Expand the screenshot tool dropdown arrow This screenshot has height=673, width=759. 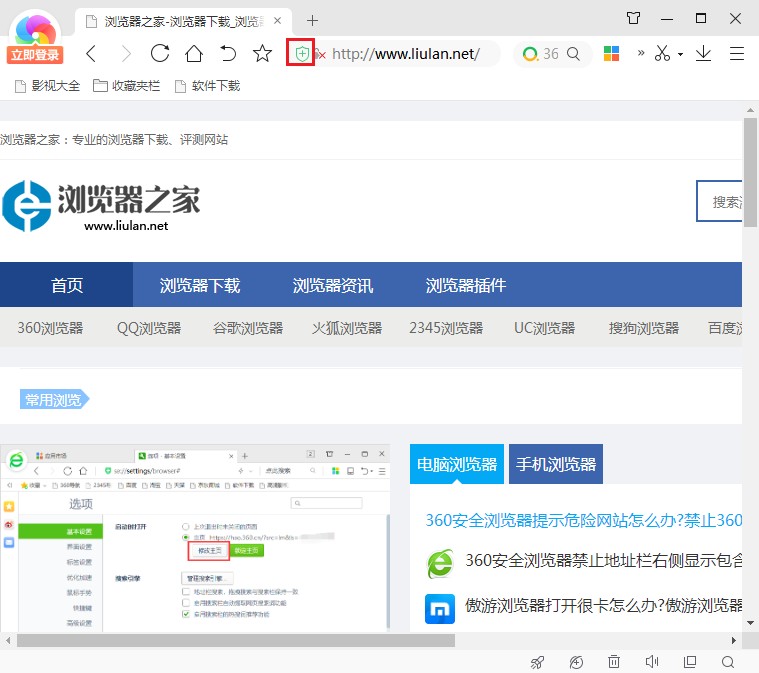[680, 54]
